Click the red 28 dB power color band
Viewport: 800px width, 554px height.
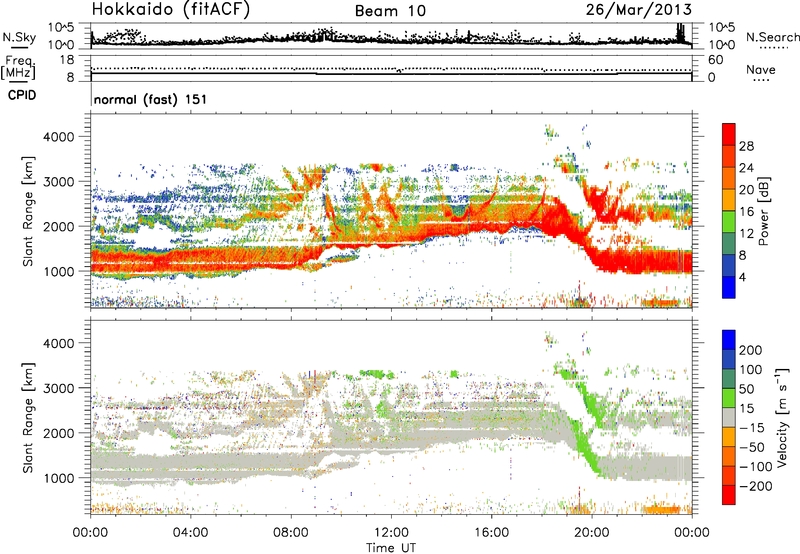729,134
